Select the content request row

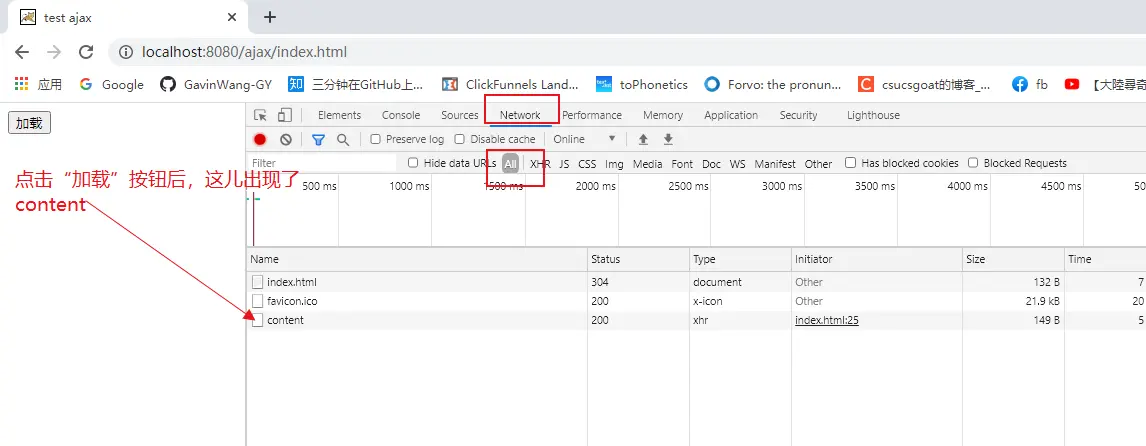[285, 320]
